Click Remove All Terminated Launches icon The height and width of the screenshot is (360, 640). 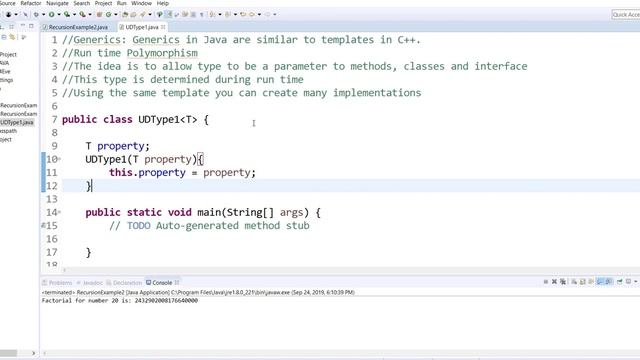point(563,282)
